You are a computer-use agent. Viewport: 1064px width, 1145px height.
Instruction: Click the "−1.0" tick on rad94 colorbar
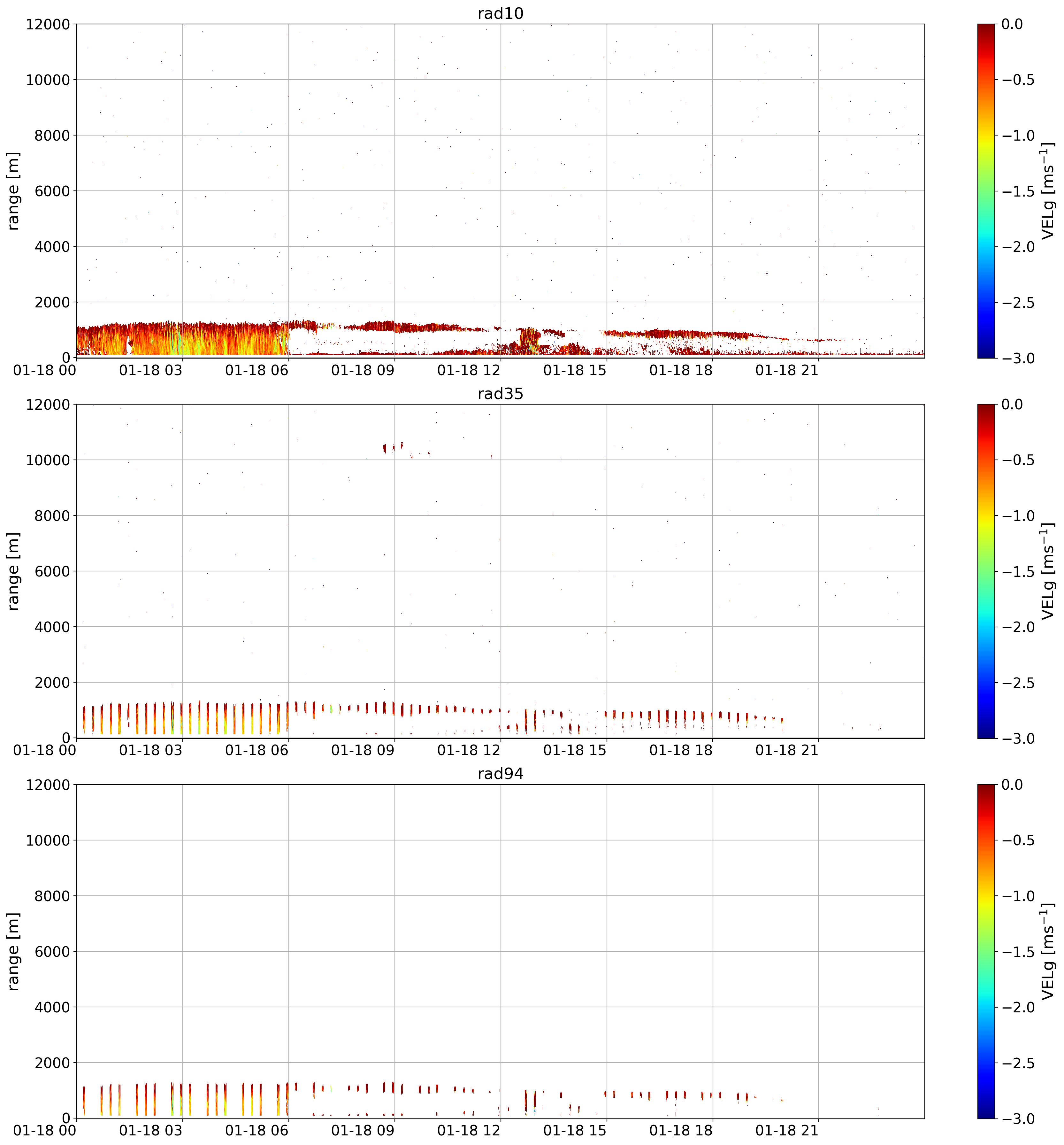tap(1018, 896)
